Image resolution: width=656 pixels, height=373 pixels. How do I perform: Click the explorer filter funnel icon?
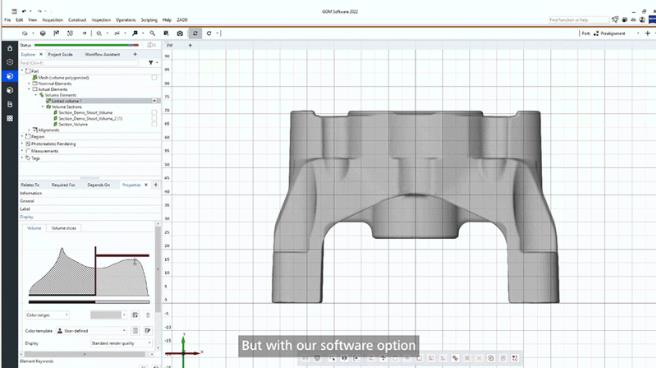tap(151, 63)
